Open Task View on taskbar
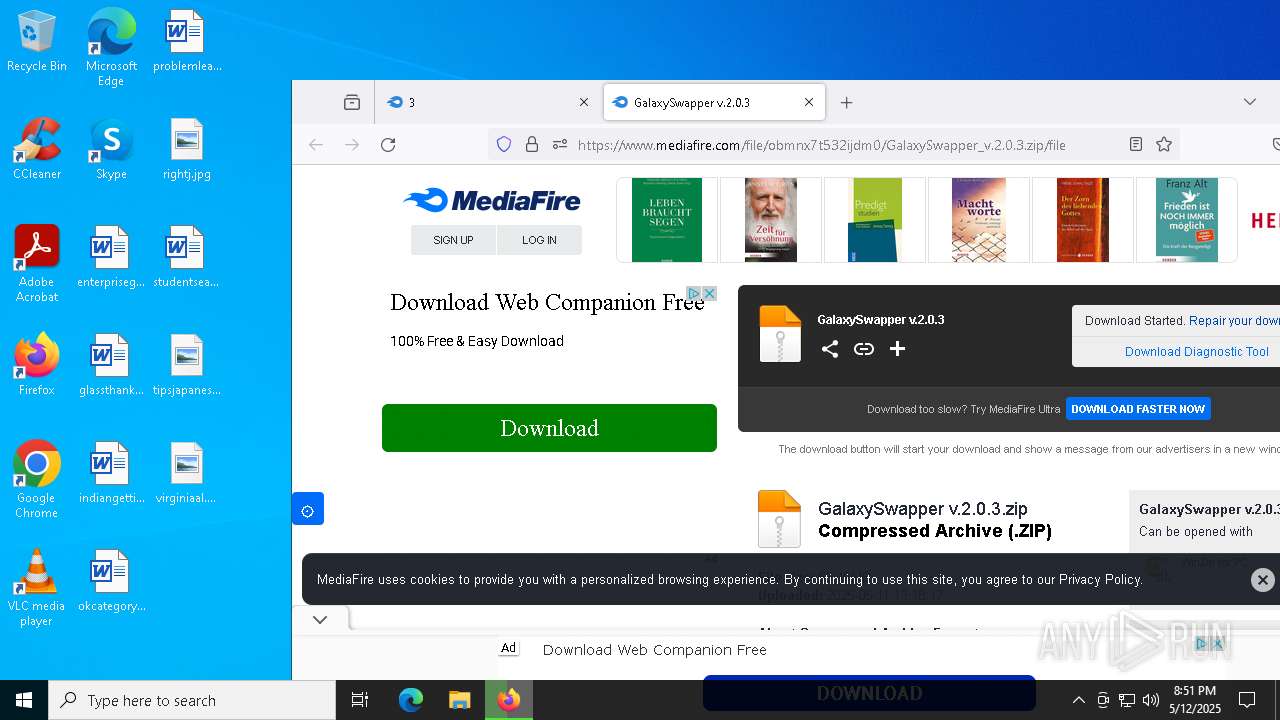 click(x=360, y=700)
